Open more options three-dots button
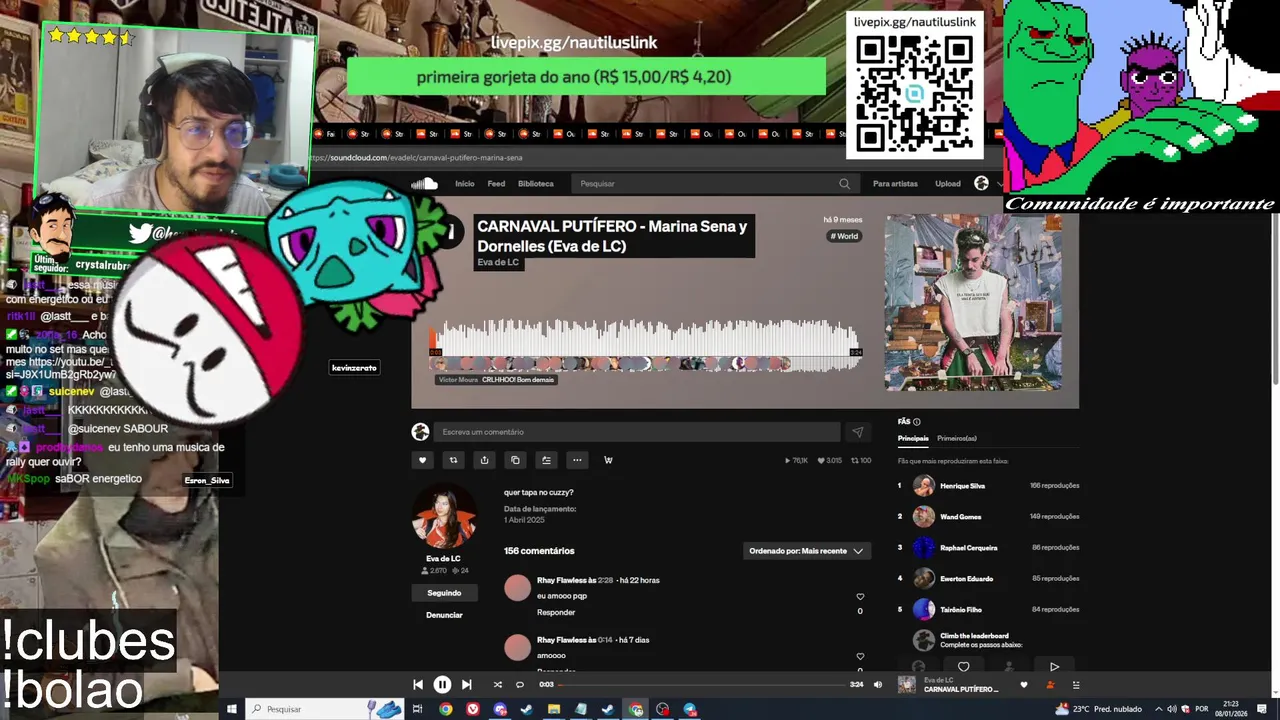Screen dimensions: 1280x720 click(x=577, y=460)
